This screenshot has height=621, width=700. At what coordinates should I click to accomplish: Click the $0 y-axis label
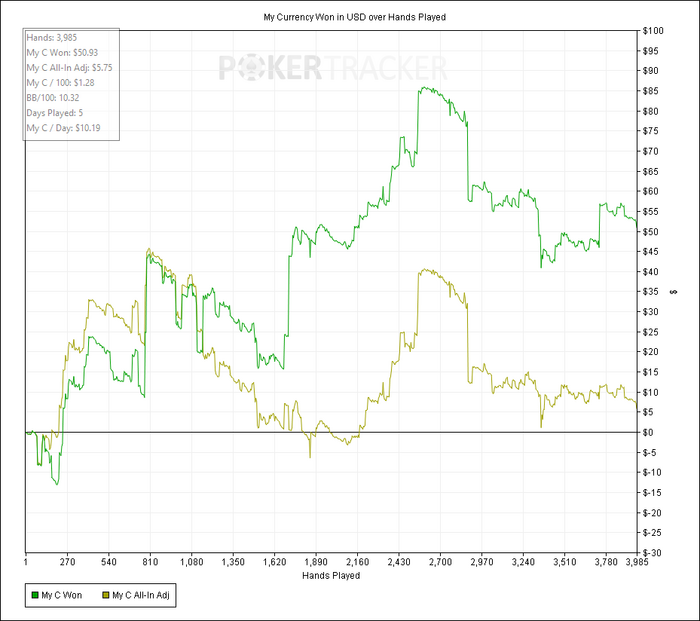pos(648,432)
